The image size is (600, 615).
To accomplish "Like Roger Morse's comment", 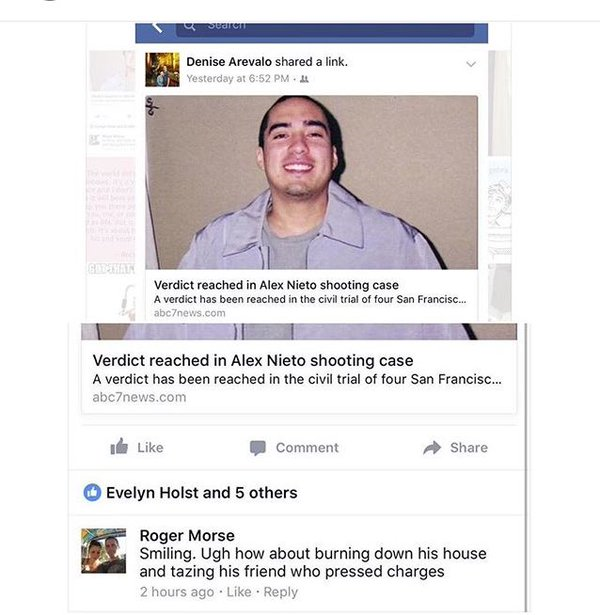I will (x=239, y=591).
